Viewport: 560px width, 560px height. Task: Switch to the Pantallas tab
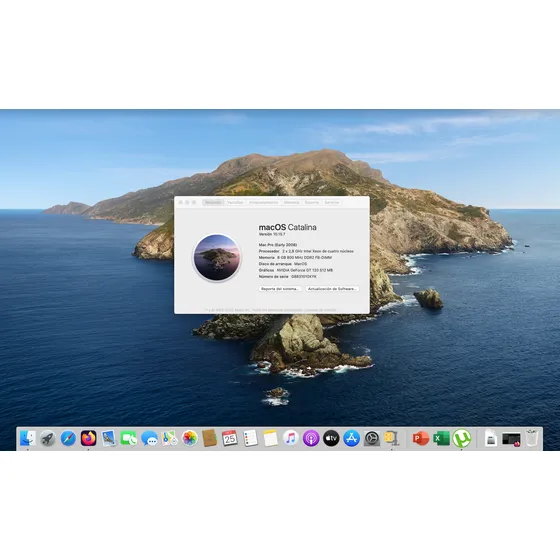click(235, 202)
